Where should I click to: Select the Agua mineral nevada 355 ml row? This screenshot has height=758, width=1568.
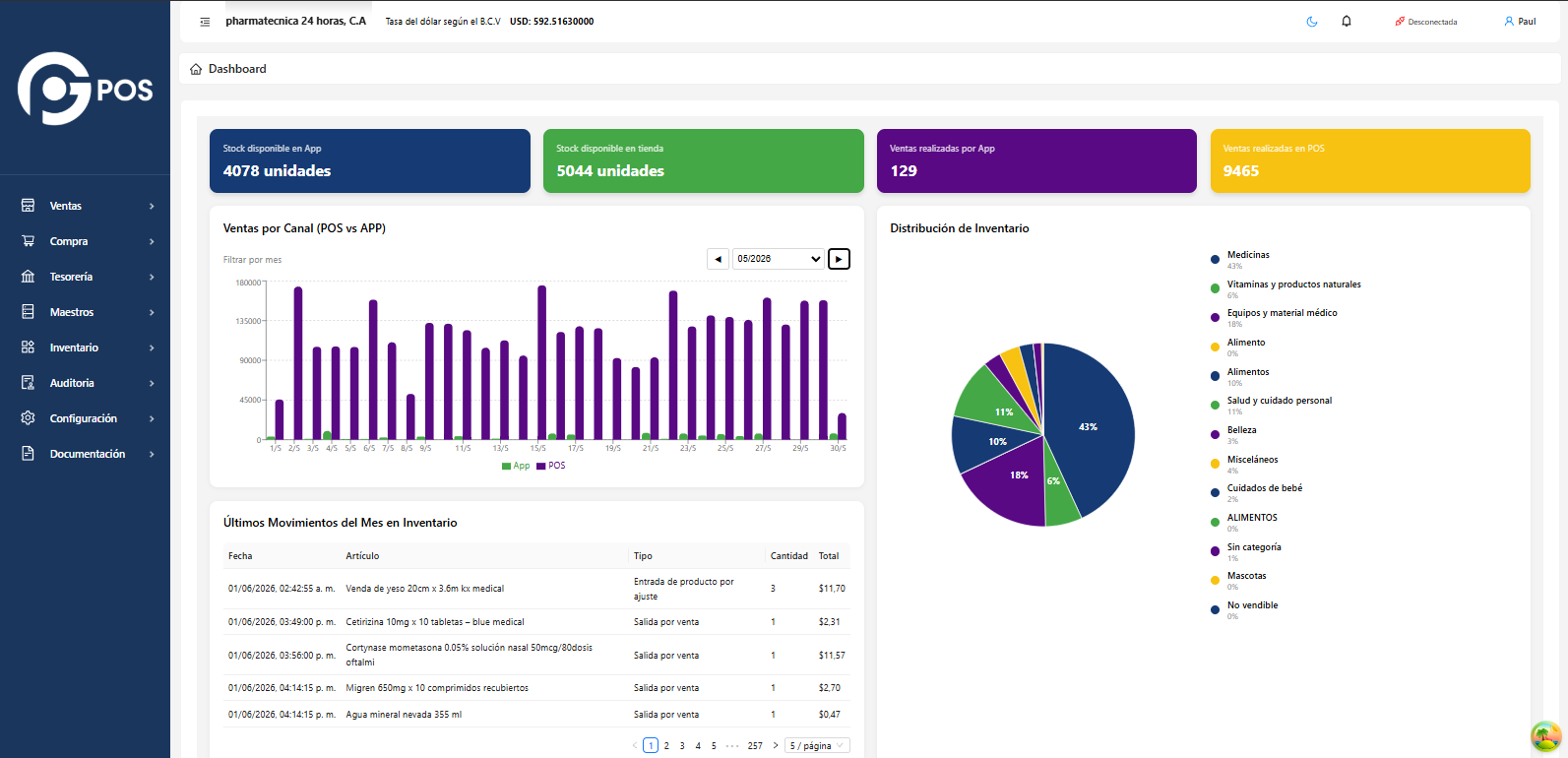[536, 715]
